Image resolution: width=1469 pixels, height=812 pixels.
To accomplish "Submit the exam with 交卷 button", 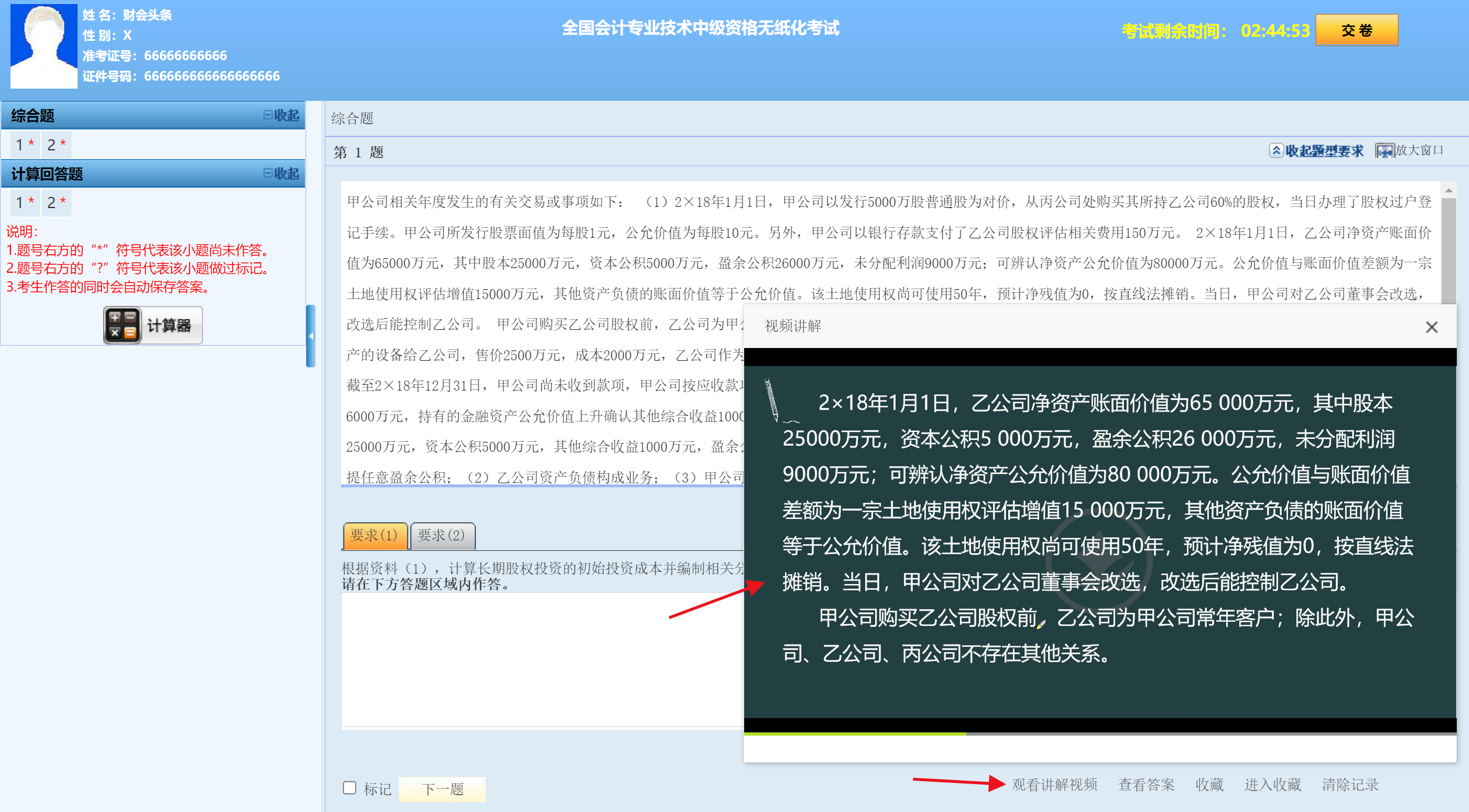I will pyautogui.click(x=1356, y=30).
